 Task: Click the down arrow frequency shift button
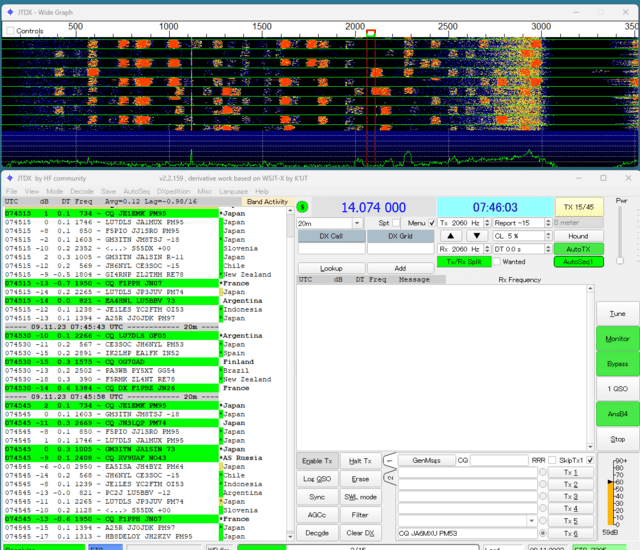pyautogui.click(x=477, y=236)
